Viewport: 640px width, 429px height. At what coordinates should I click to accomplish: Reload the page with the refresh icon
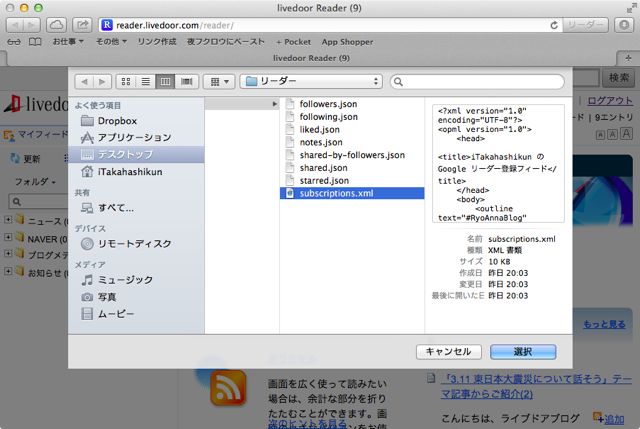tap(554, 25)
